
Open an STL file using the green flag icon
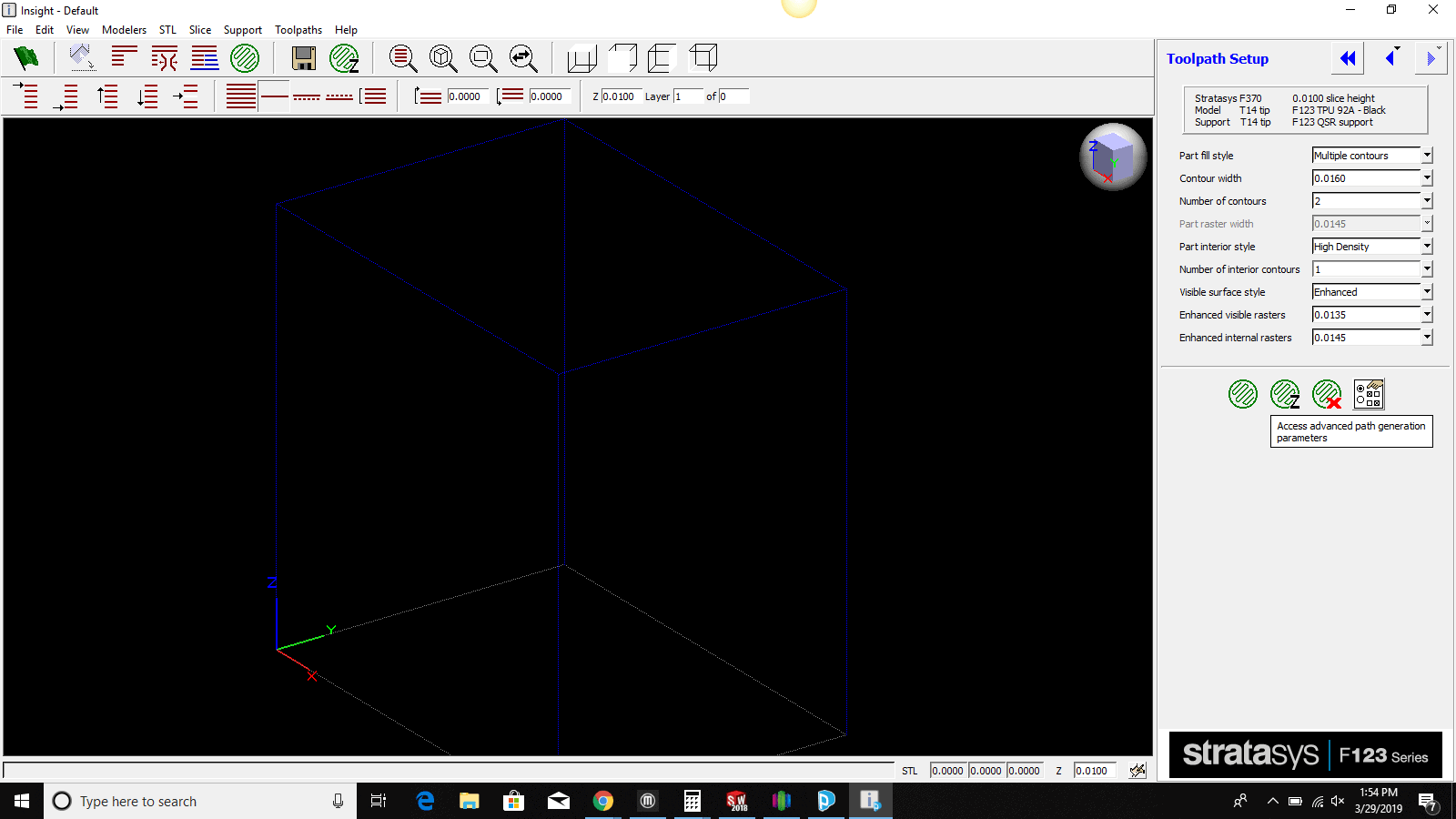(25, 57)
